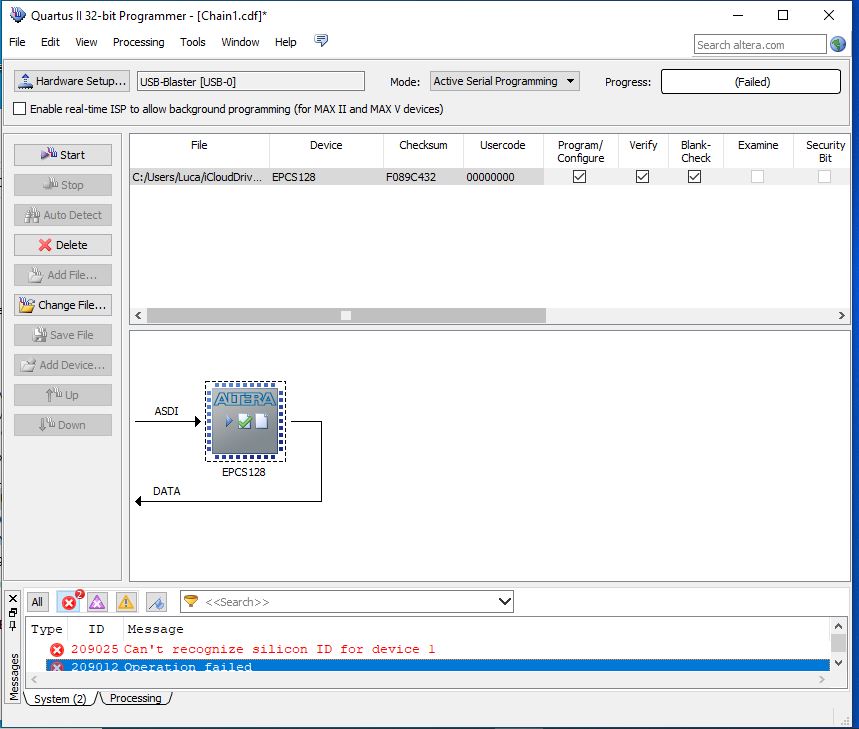
Task: Close the Messages panel with the X
Action: pos(13,598)
